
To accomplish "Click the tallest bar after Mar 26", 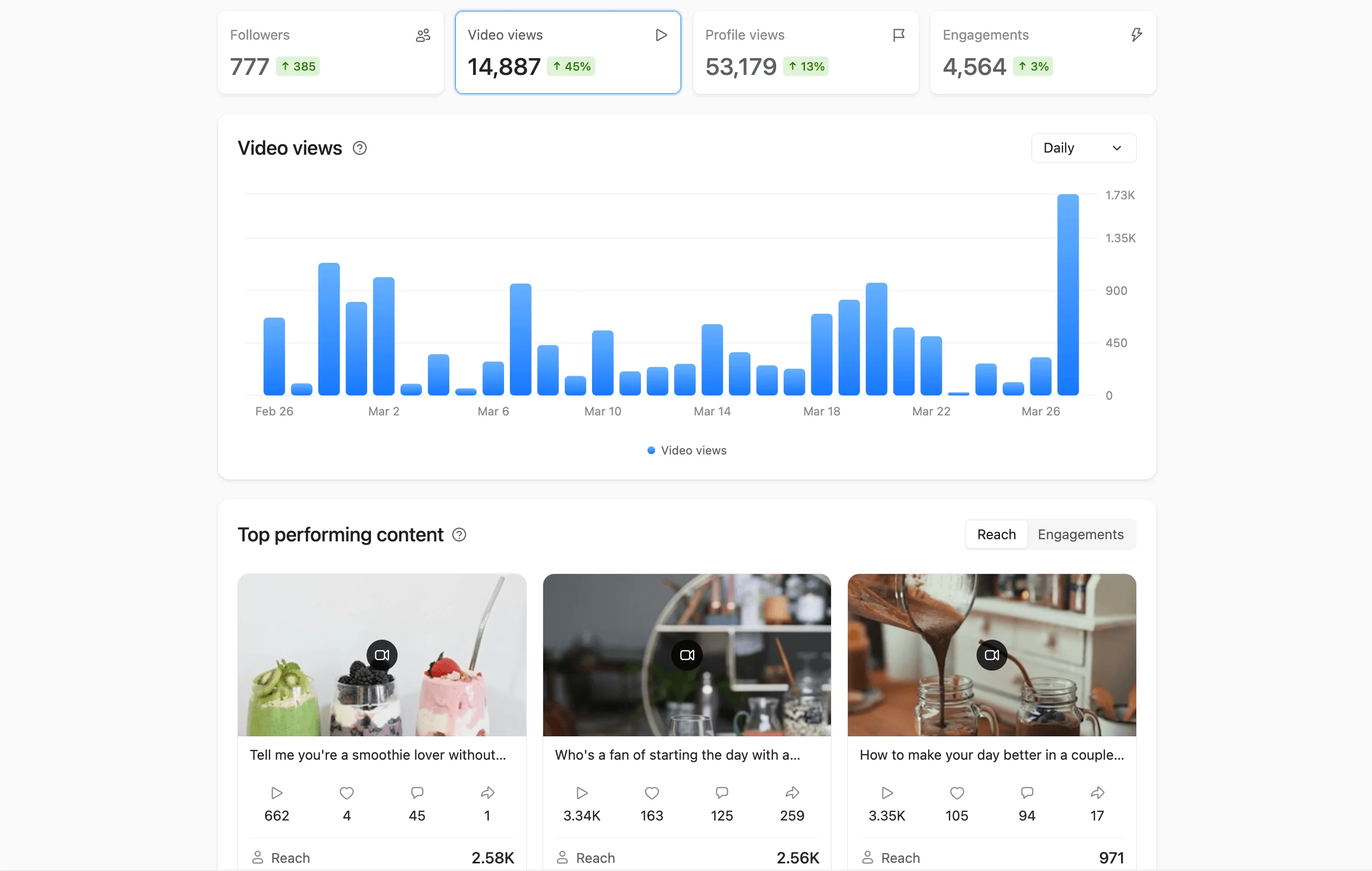I will point(1068,295).
